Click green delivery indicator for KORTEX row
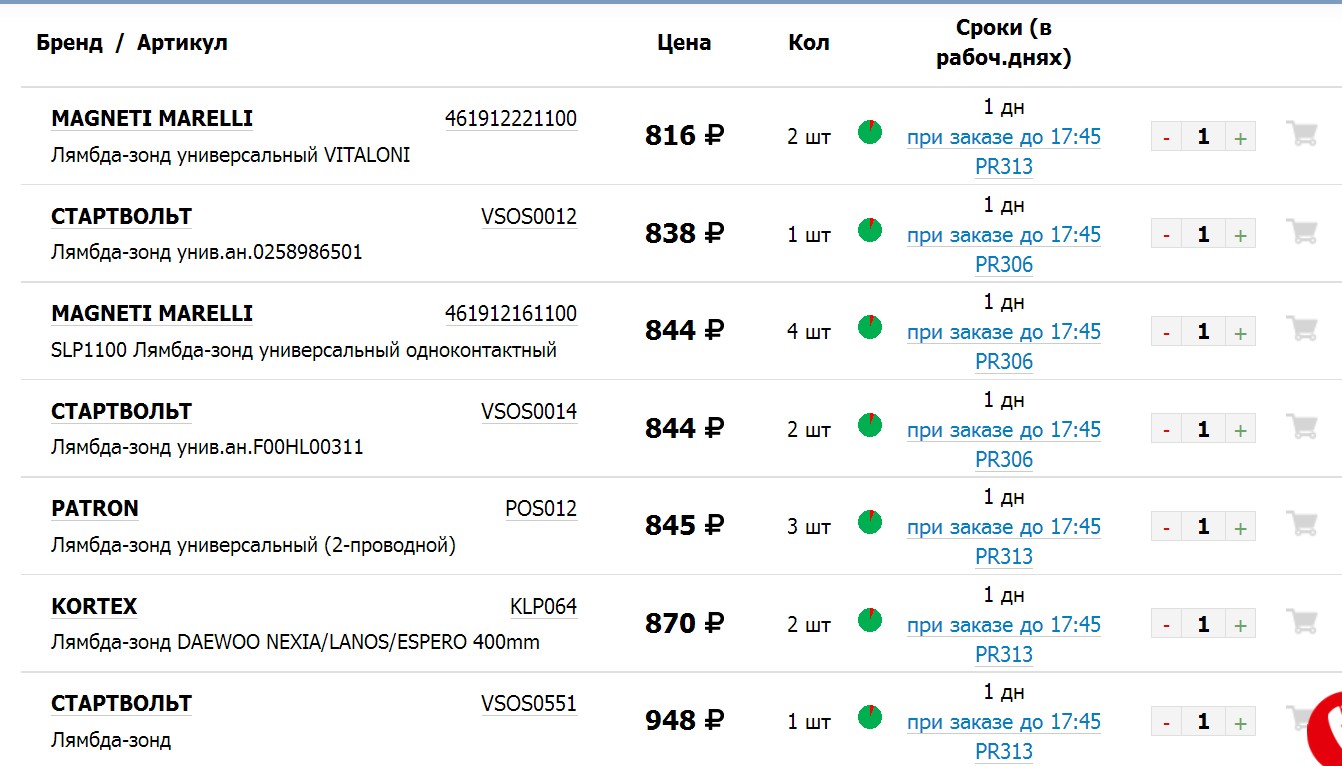 tap(870, 620)
